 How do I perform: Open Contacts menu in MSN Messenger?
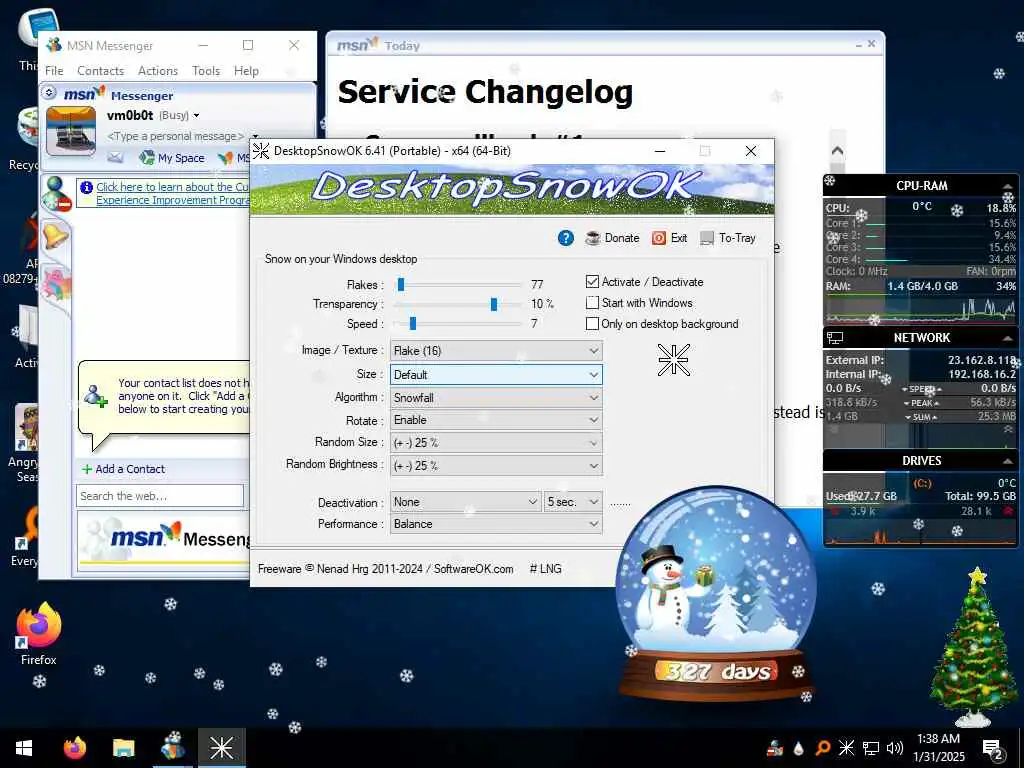coord(100,71)
